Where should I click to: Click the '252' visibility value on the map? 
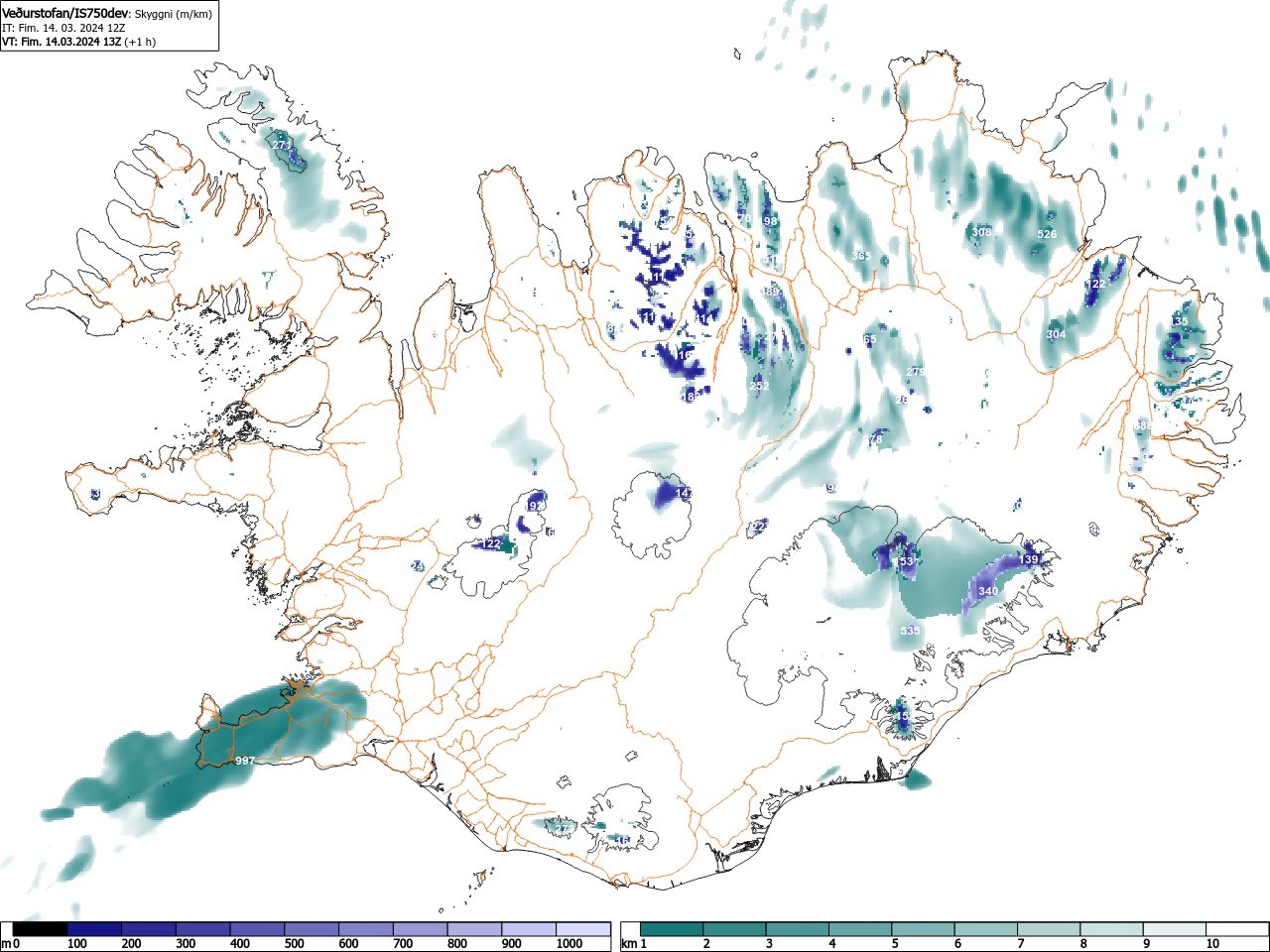pyautogui.click(x=760, y=386)
